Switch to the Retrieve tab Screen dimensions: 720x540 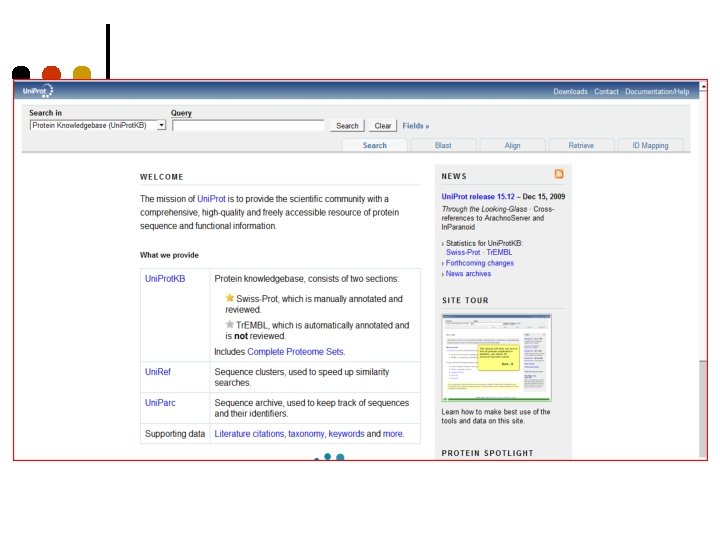[581, 145]
